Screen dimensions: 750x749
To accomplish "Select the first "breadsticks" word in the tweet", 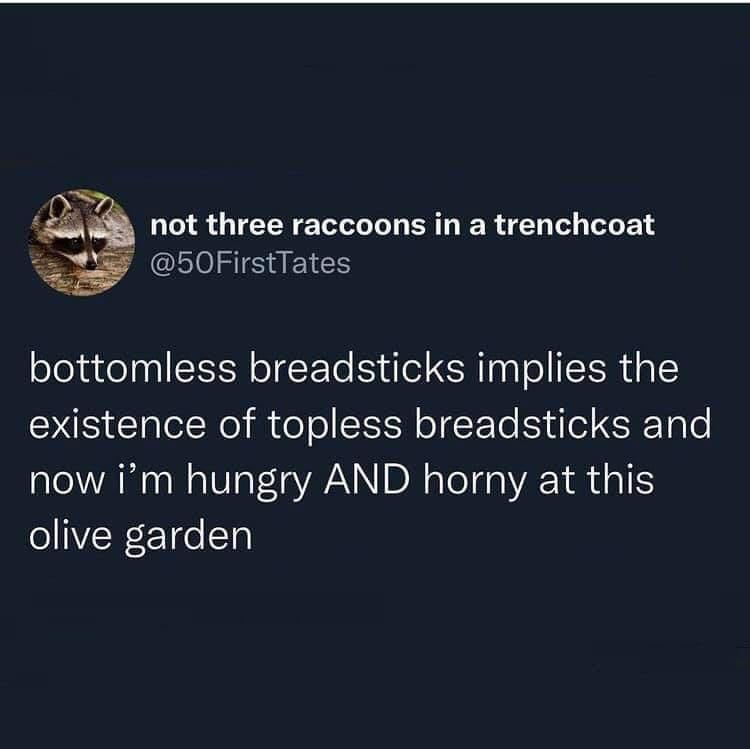I will click(x=356, y=369).
